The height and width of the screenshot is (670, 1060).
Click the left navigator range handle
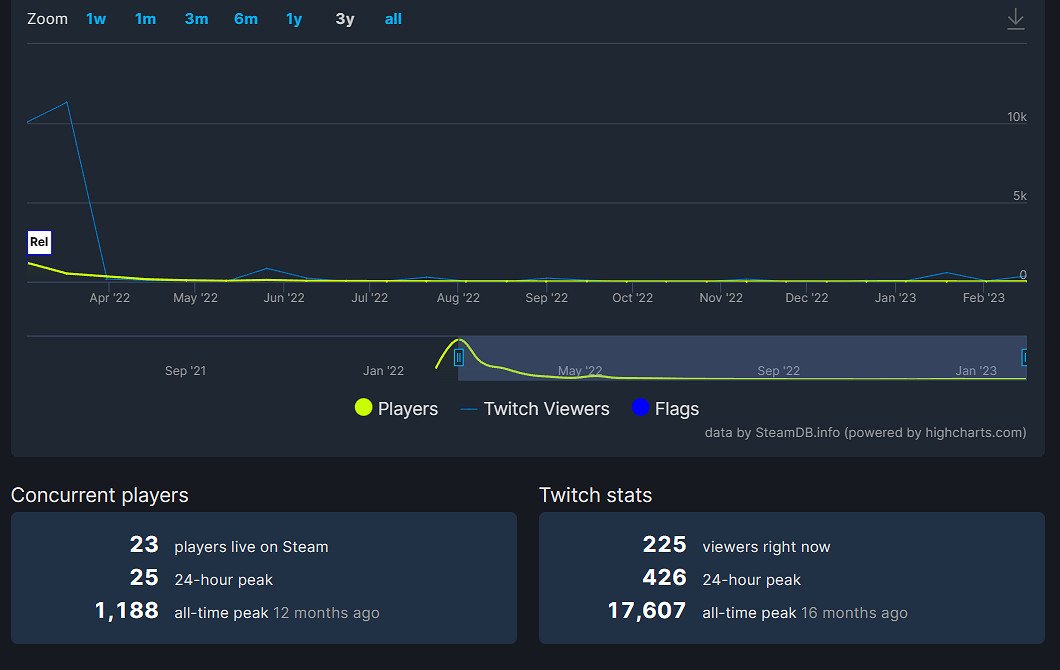[459, 357]
